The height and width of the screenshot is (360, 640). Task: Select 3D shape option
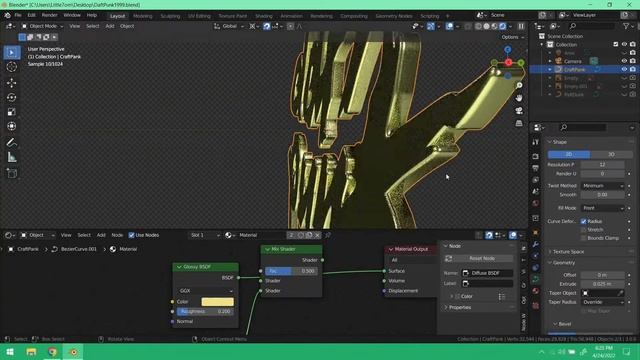point(611,154)
